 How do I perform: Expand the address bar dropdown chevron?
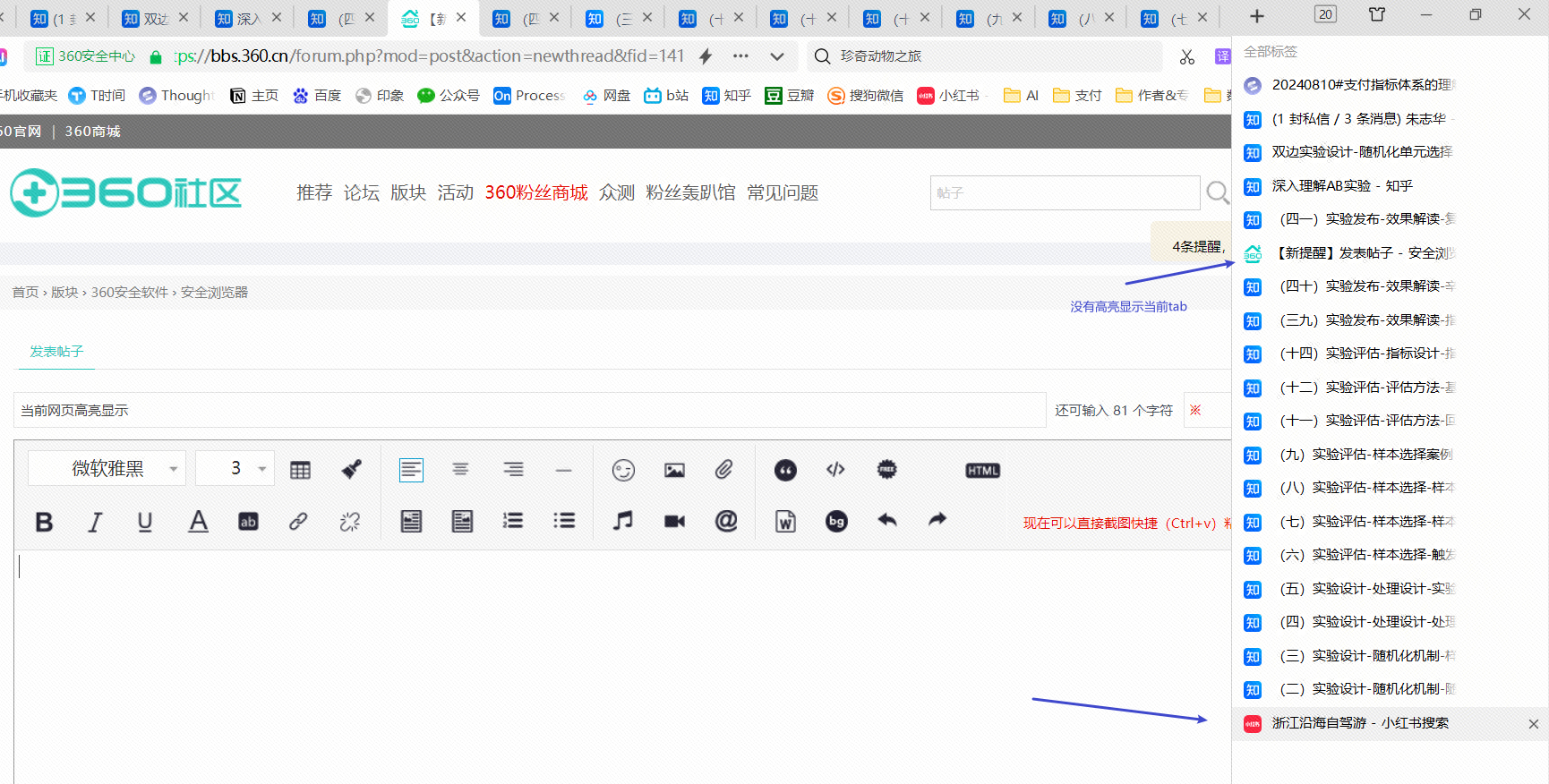(x=777, y=56)
